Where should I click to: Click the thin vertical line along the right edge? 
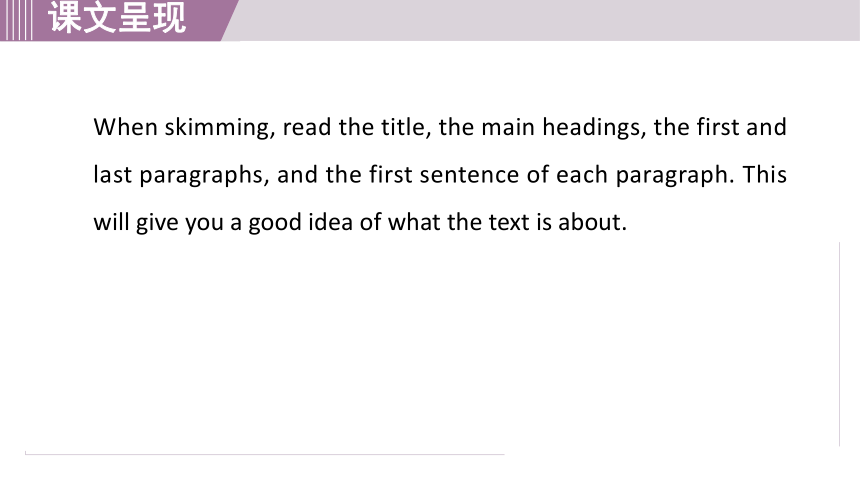click(839, 344)
